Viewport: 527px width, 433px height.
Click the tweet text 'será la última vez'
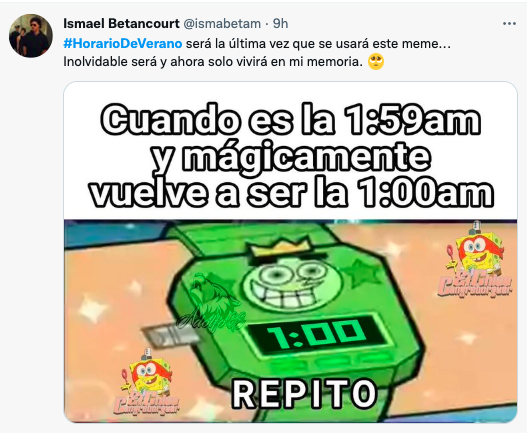click(x=237, y=44)
